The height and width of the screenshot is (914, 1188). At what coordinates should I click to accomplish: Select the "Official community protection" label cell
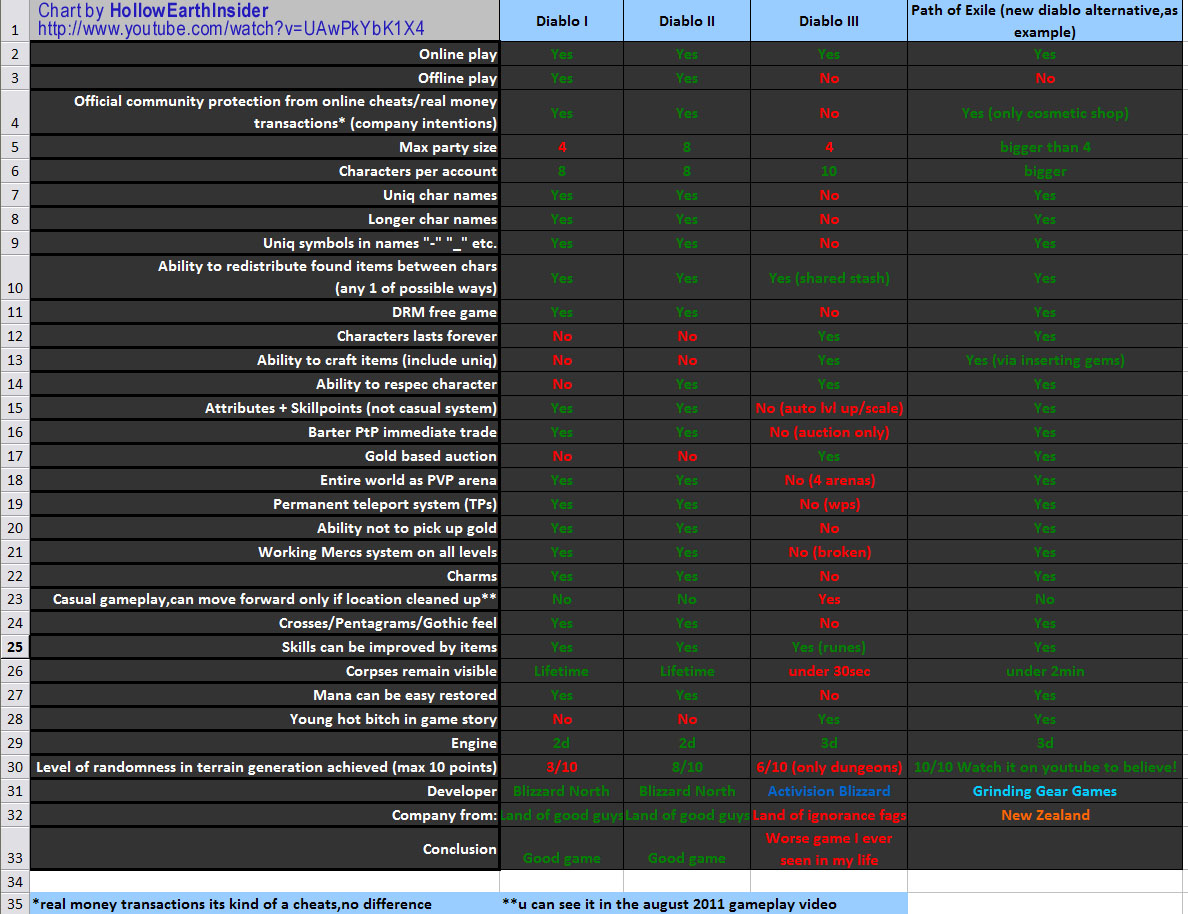coord(264,112)
